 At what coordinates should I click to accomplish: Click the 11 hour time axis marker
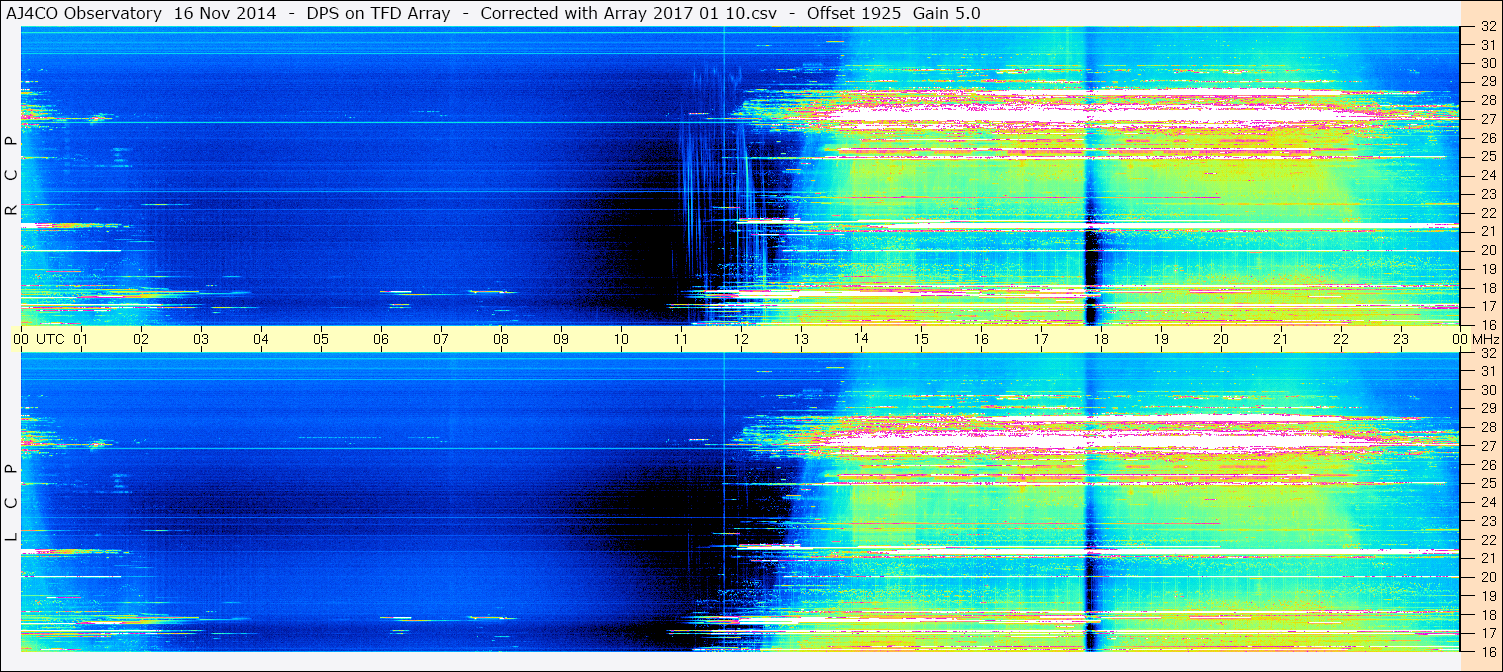click(681, 339)
